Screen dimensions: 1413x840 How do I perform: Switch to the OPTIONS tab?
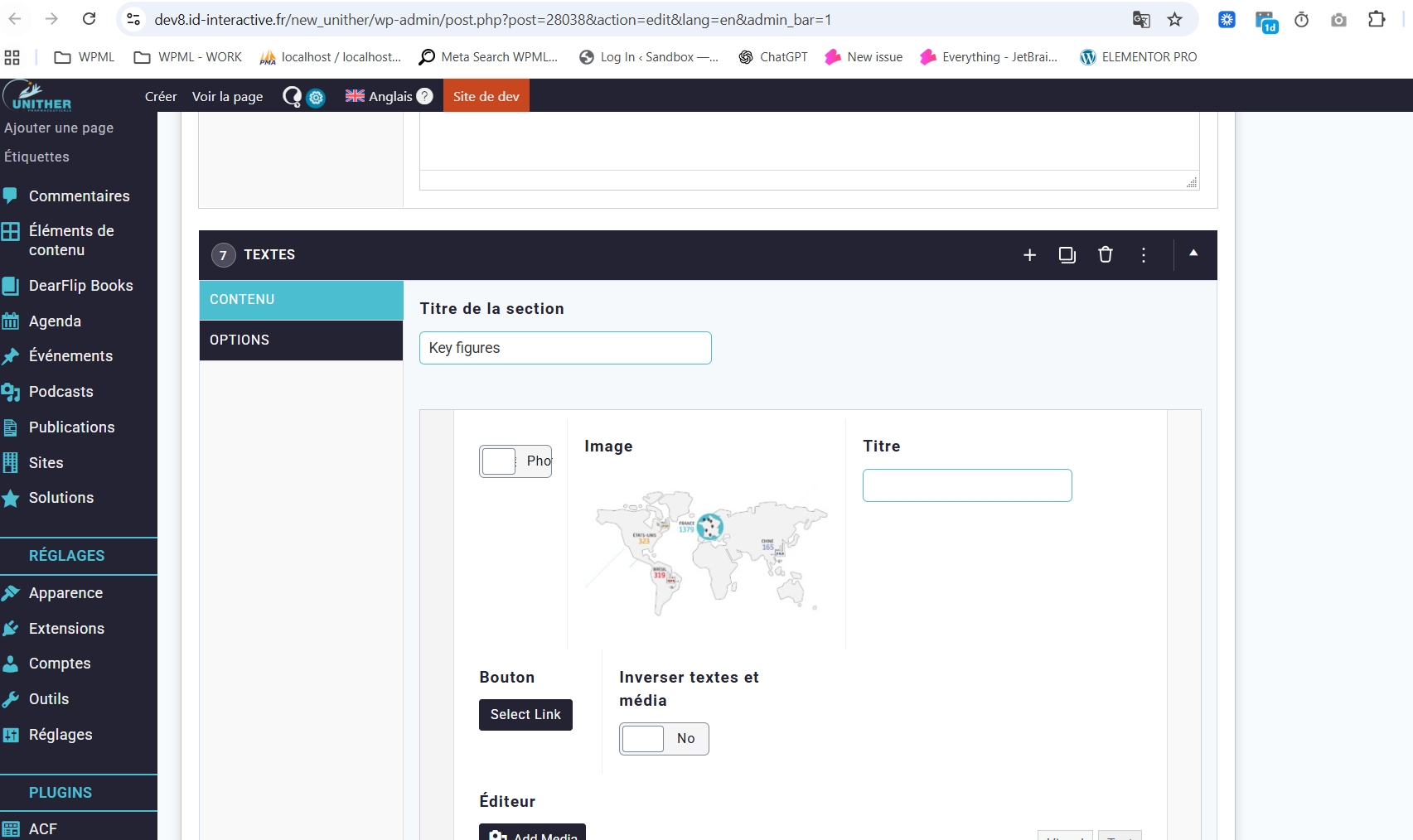tap(301, 340)
